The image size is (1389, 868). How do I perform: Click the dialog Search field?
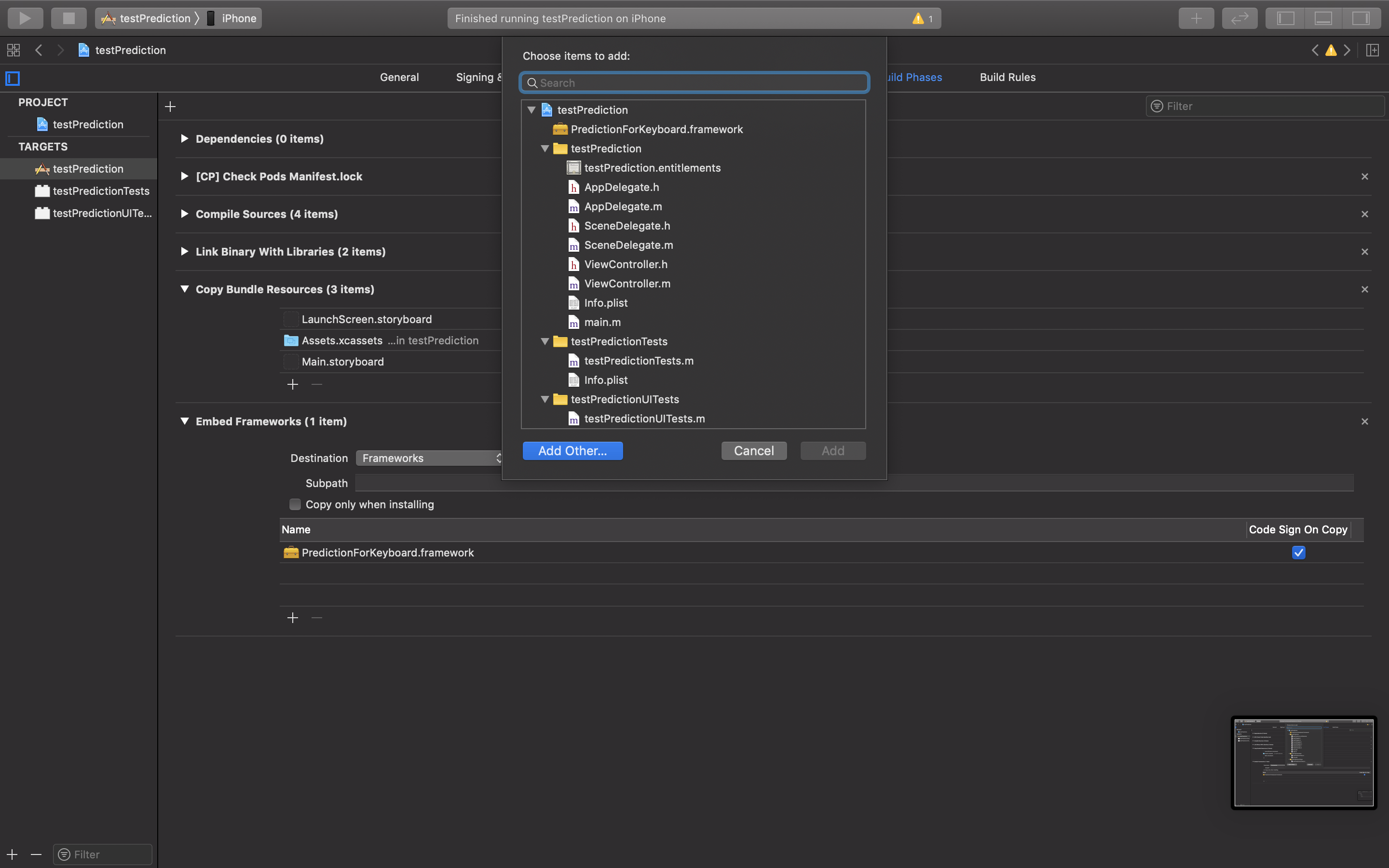point(694,82)
